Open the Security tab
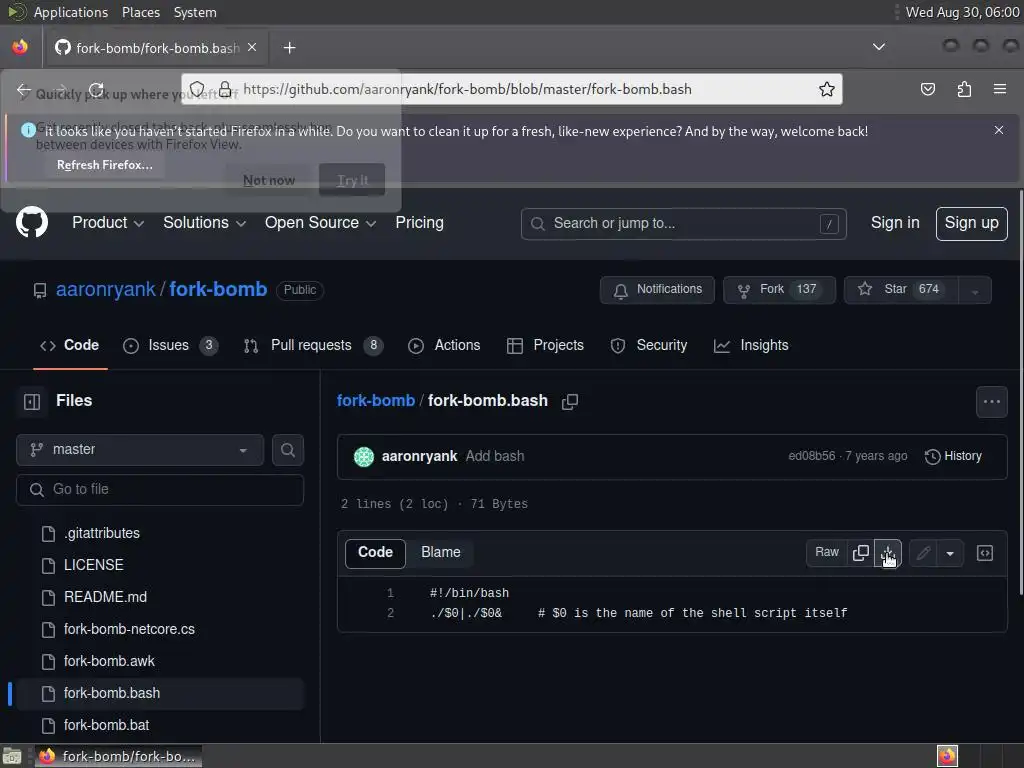The height and width of the screenshot is (768, 1024). [648, 345]
